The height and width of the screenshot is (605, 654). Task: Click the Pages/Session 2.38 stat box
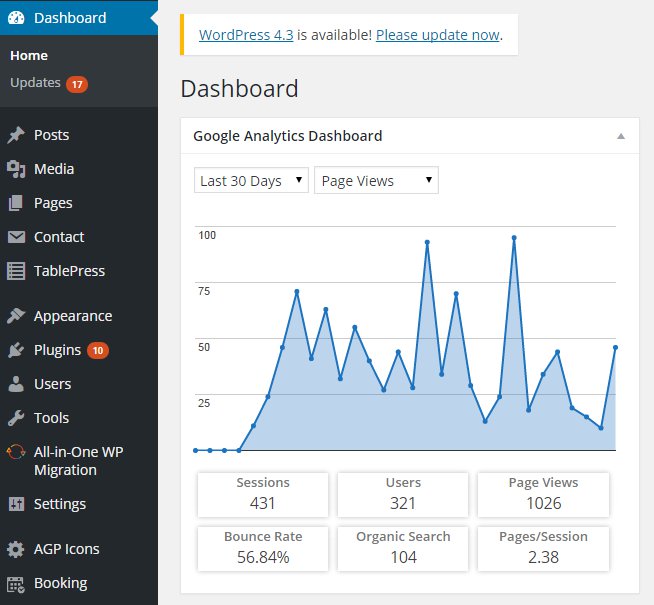tap(543, 549)
